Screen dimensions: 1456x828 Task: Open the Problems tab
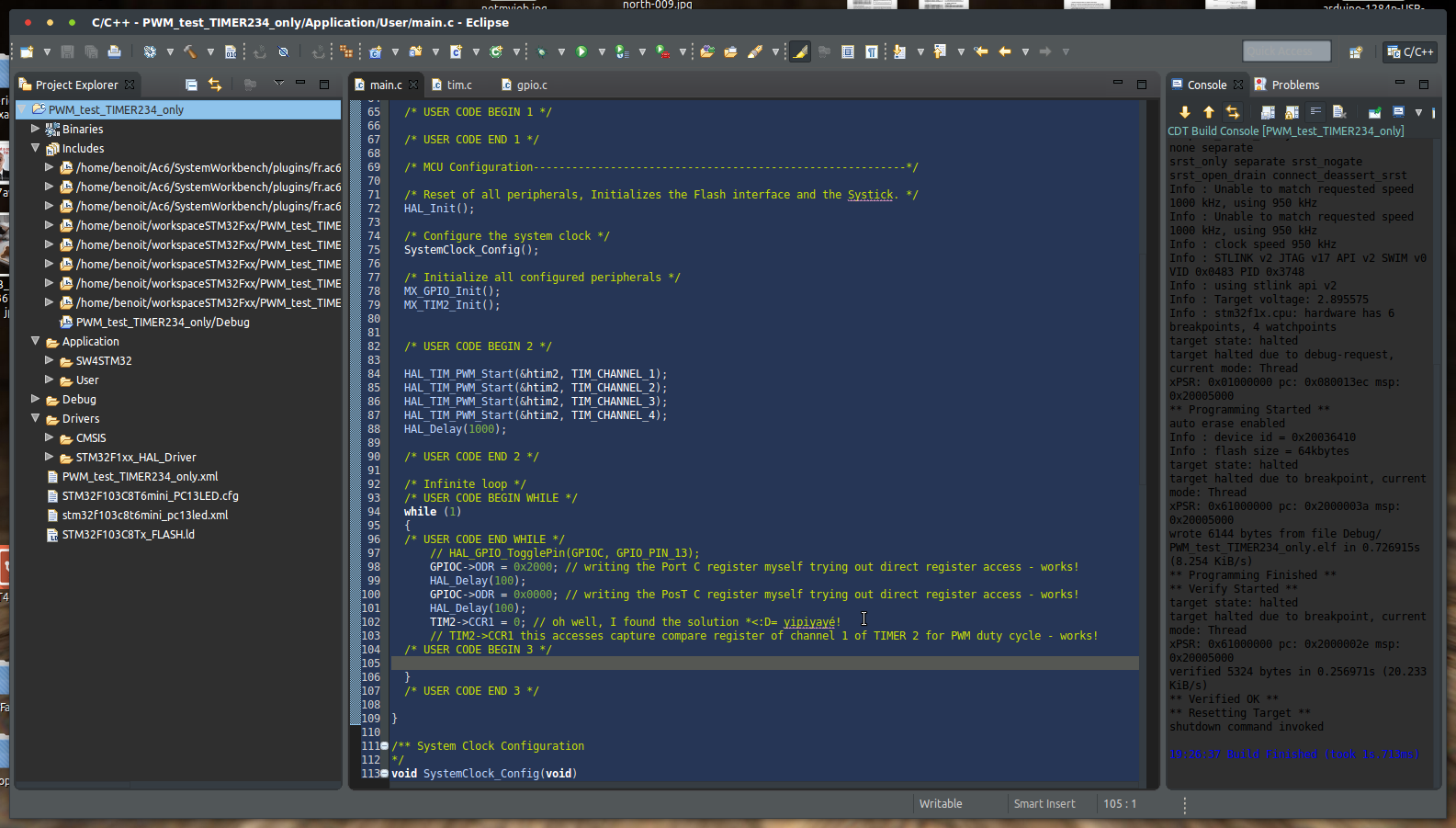pyautogui.click(x=1294, y=85)
